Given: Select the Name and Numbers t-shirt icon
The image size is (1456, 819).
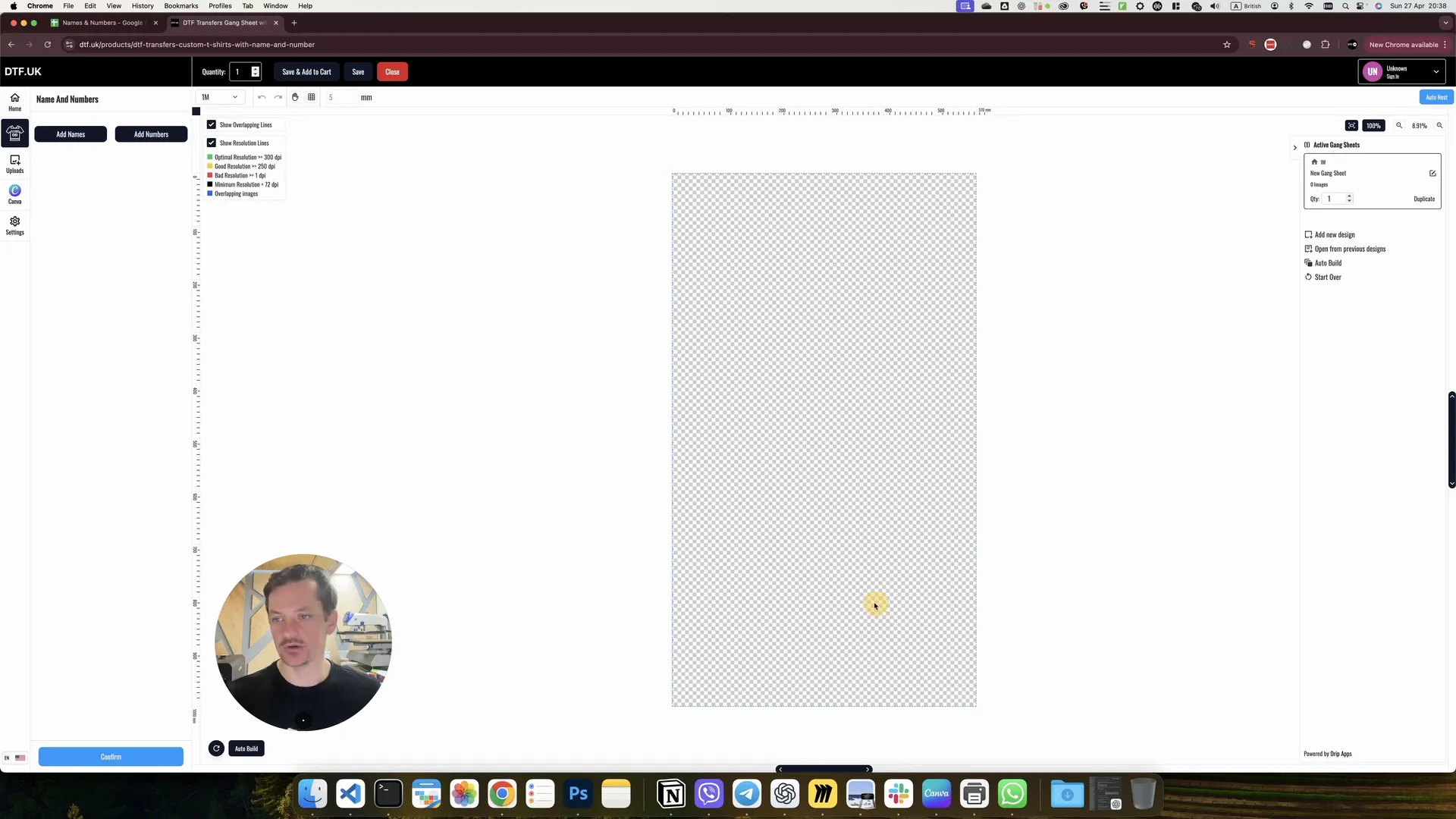Looking at the screenshot, I should [x=14, y=133].
